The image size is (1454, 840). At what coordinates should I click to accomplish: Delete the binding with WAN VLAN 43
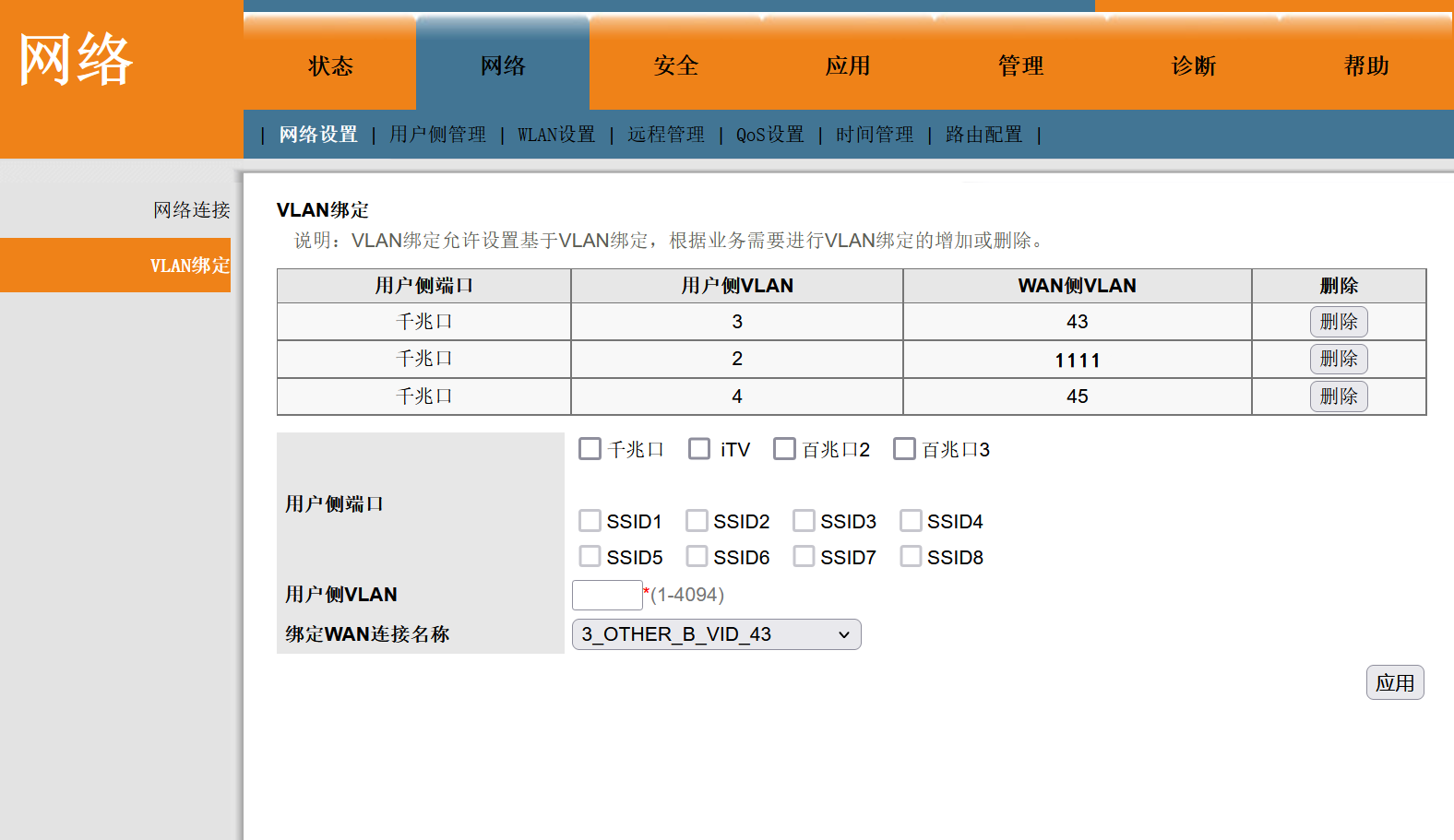1338,322
